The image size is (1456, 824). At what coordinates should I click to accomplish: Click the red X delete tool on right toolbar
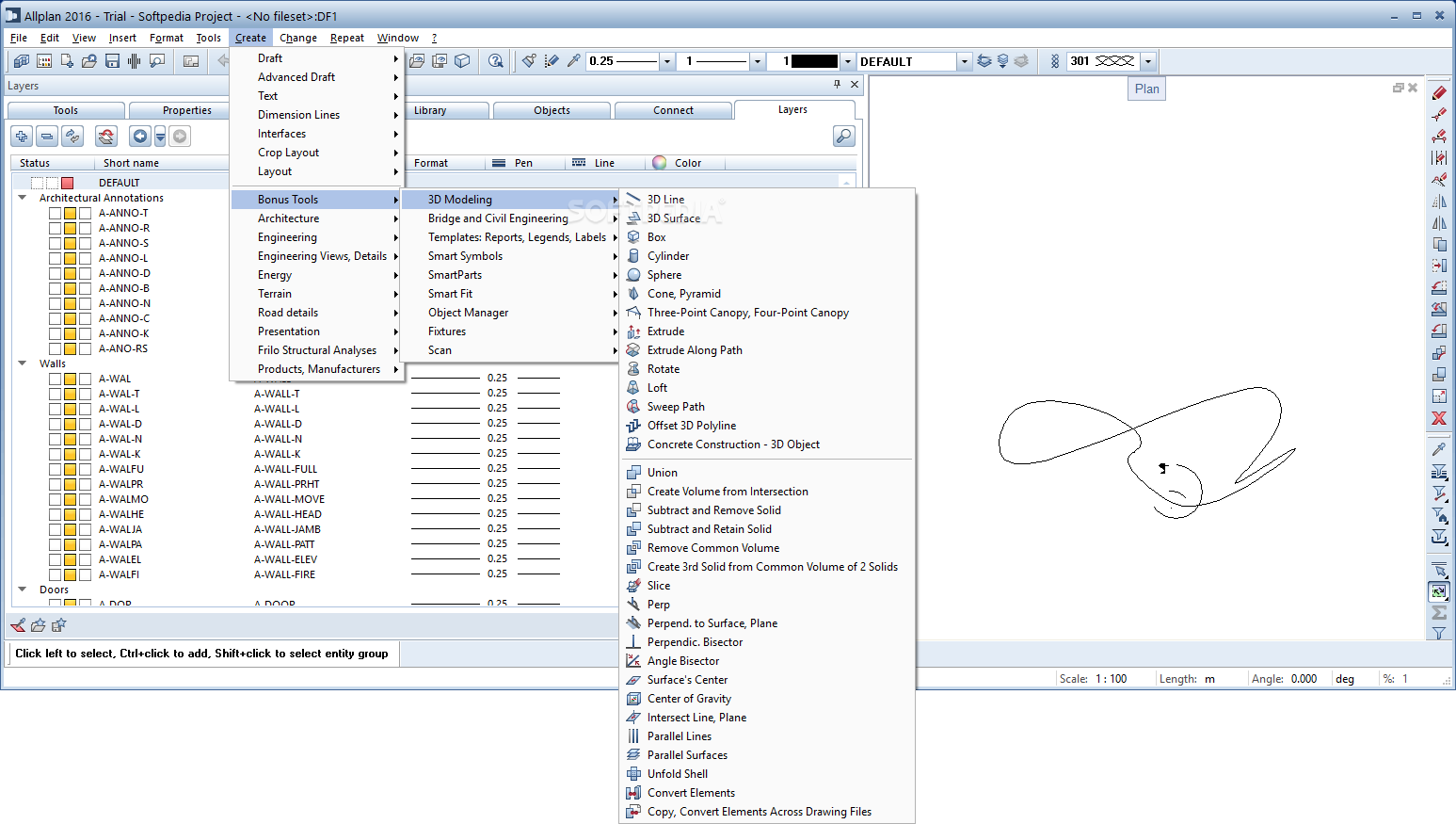pyautogui.click(x=1439, y=418)
